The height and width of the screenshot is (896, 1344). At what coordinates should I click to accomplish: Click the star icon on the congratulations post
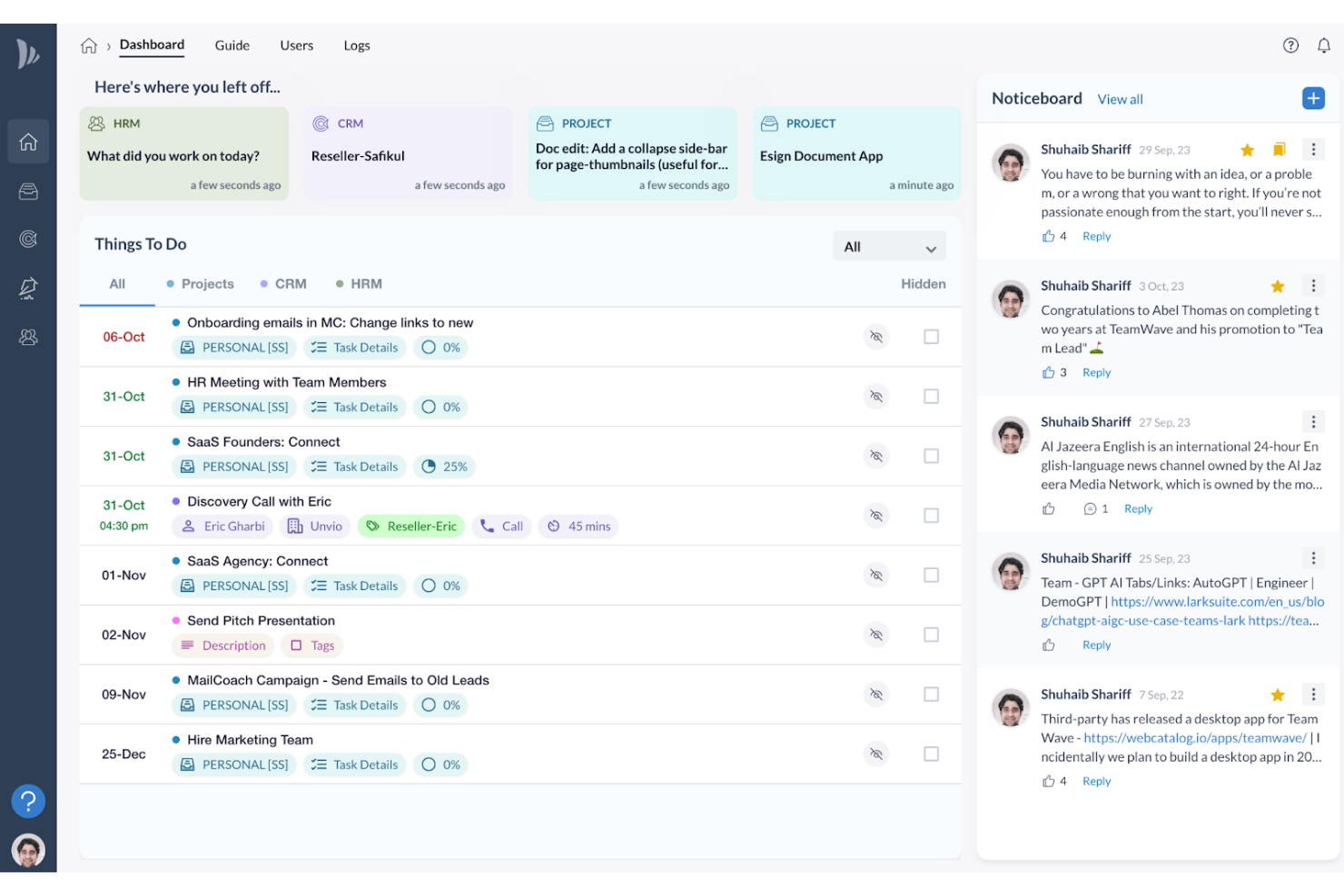coord(1278,285)
